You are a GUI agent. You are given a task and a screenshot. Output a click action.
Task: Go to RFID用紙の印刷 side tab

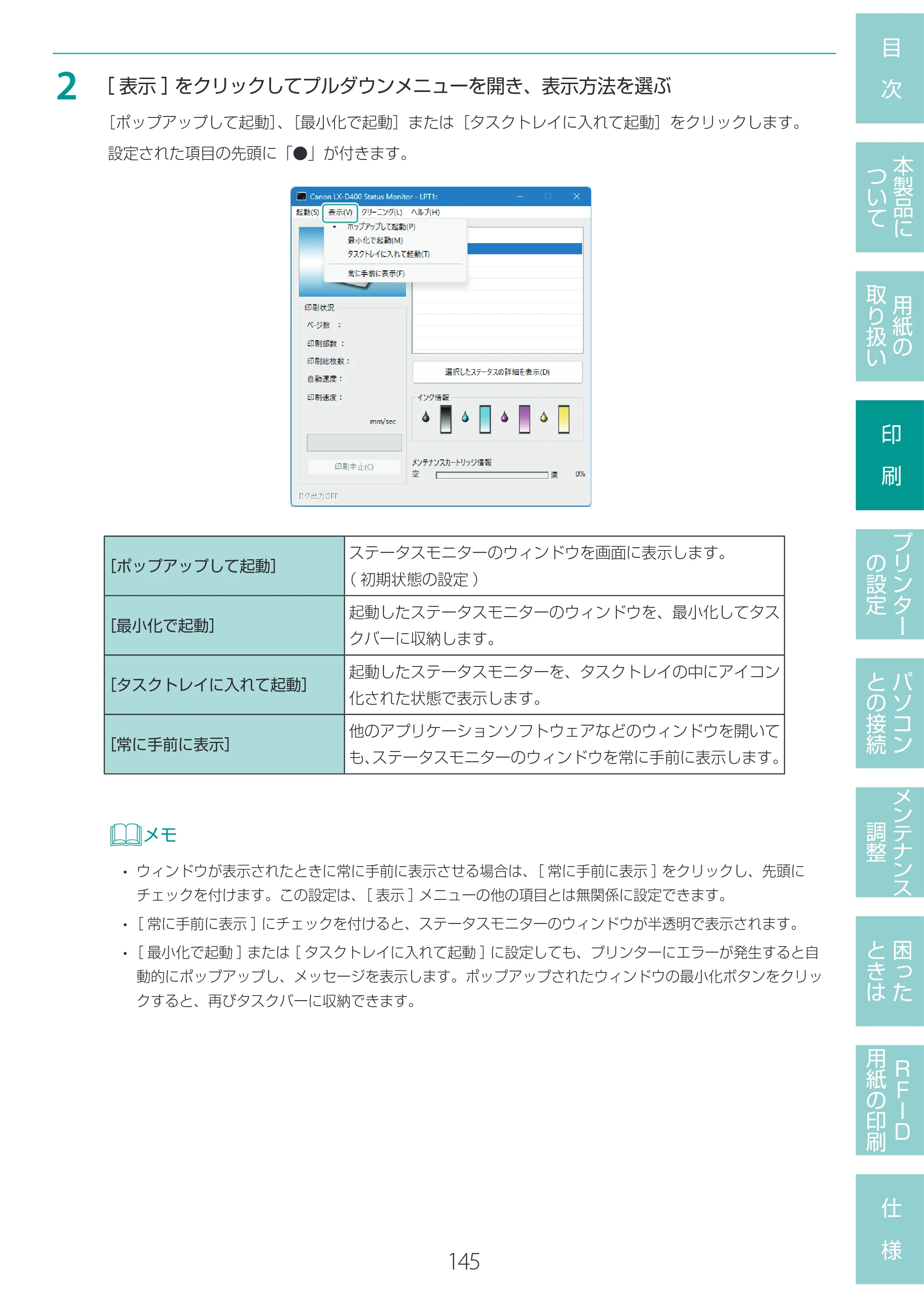(x=890, y=1100)
